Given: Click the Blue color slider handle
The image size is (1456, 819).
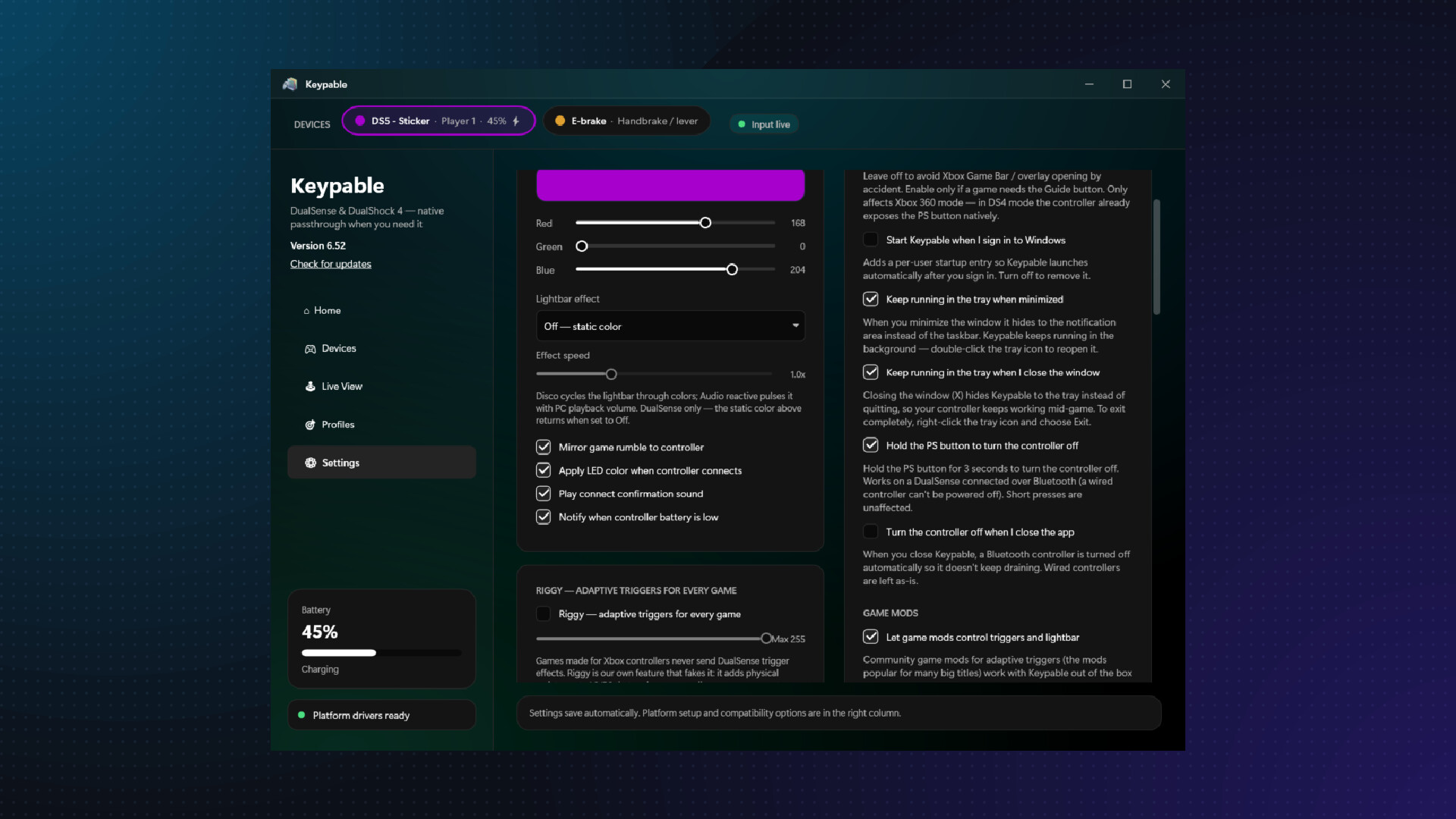Looking at the screenshot, I should coord(732,270).
